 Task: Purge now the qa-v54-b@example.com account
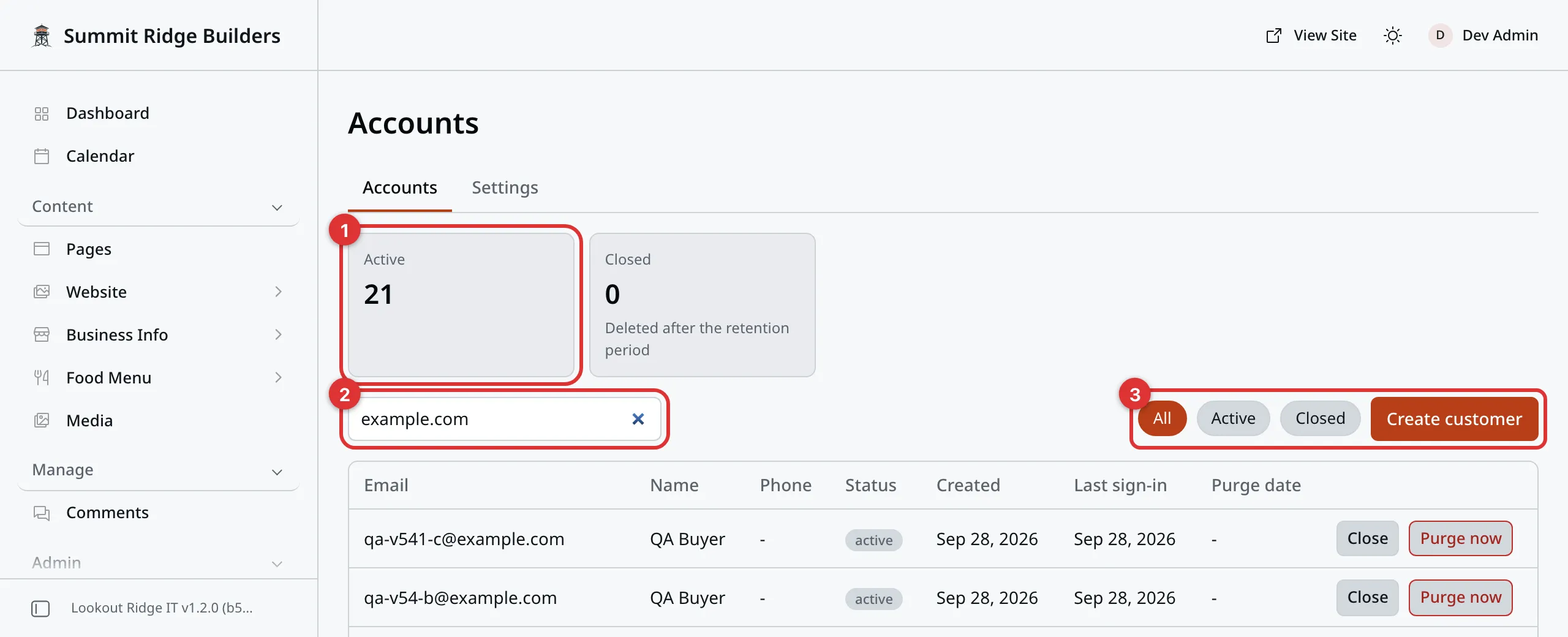coord(1460,598)
